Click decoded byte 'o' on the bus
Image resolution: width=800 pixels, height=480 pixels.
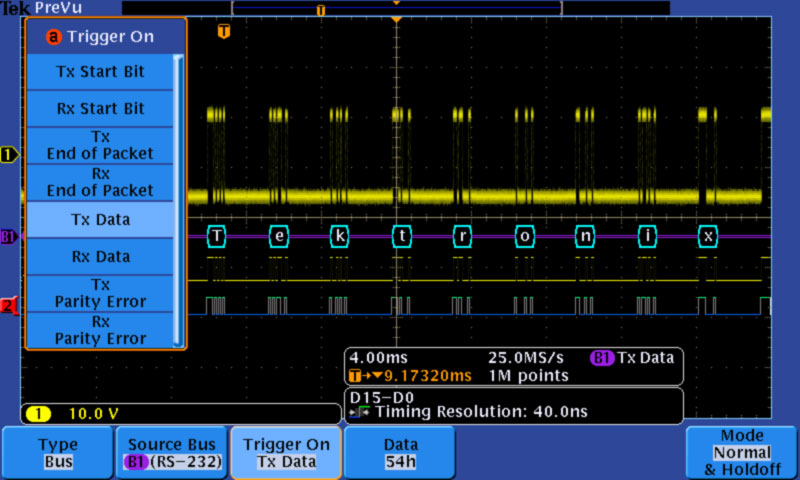click(x=524, y=236)
